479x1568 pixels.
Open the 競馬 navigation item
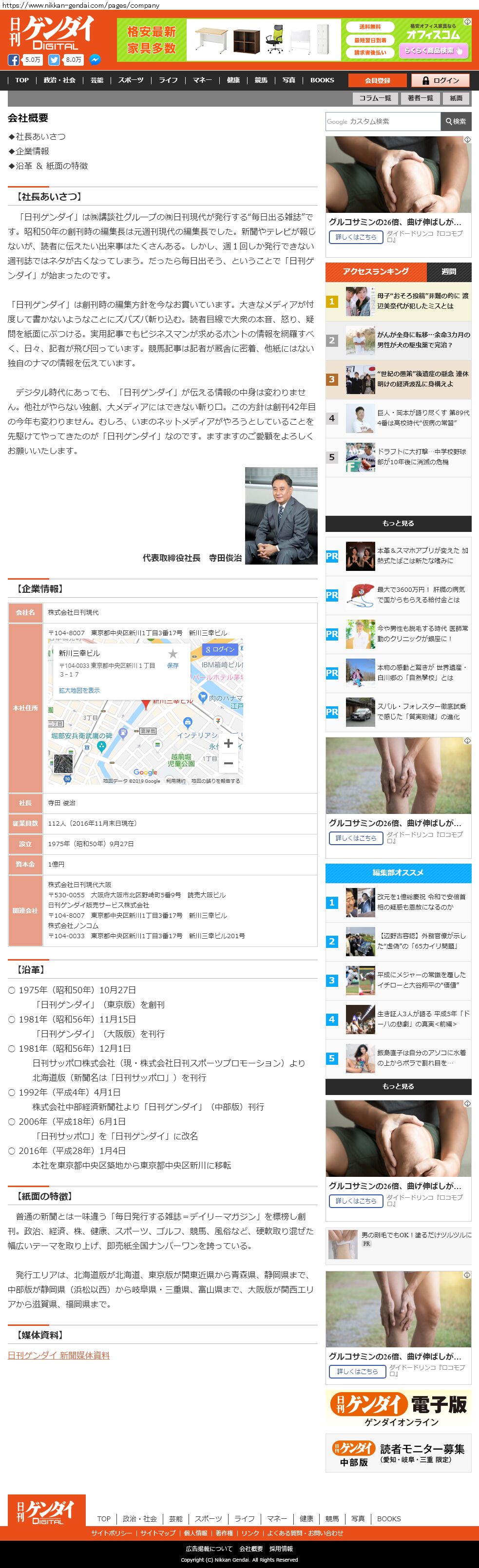click(x=261, y=80)
